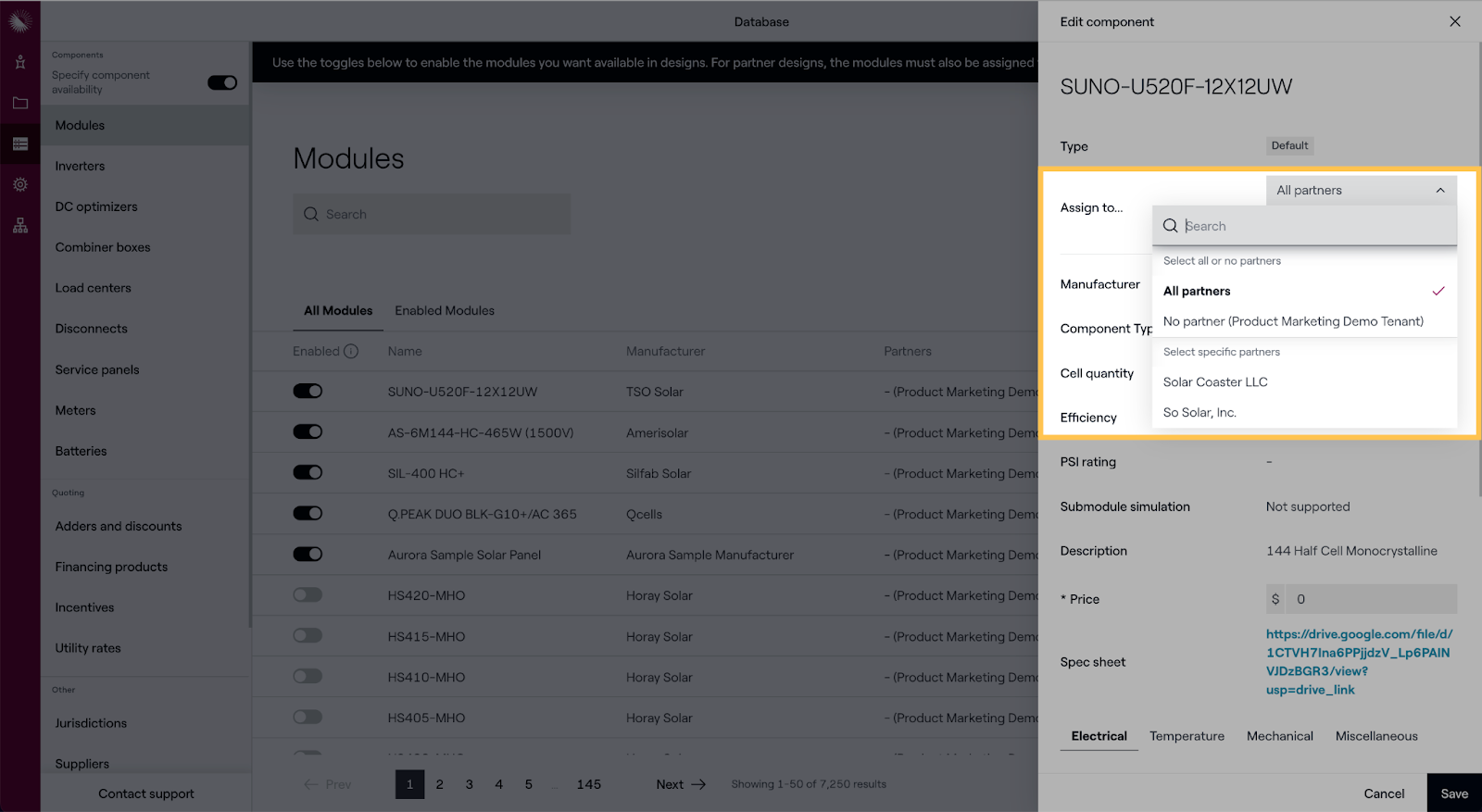The width and height of the screenshot is (1482, 812).
Task: Close the Edit component panel
Action: tap(1455, 21)
